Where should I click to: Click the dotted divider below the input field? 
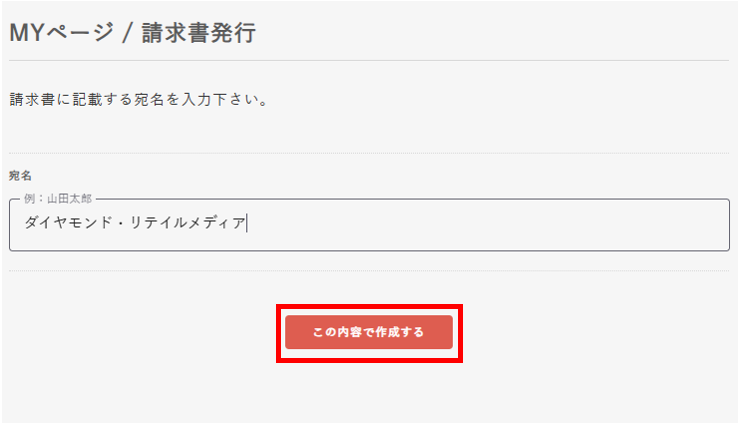point(368,271)
